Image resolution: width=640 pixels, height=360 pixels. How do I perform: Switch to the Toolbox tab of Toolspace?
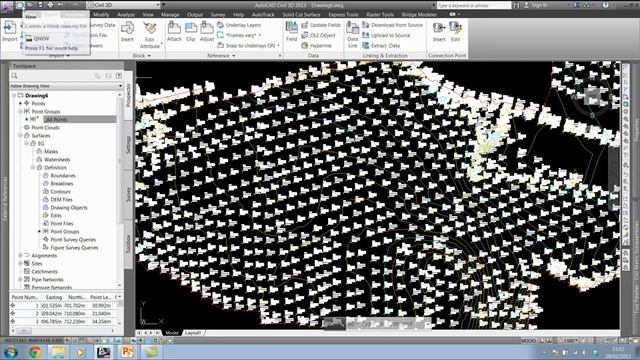tap(128, 244)
